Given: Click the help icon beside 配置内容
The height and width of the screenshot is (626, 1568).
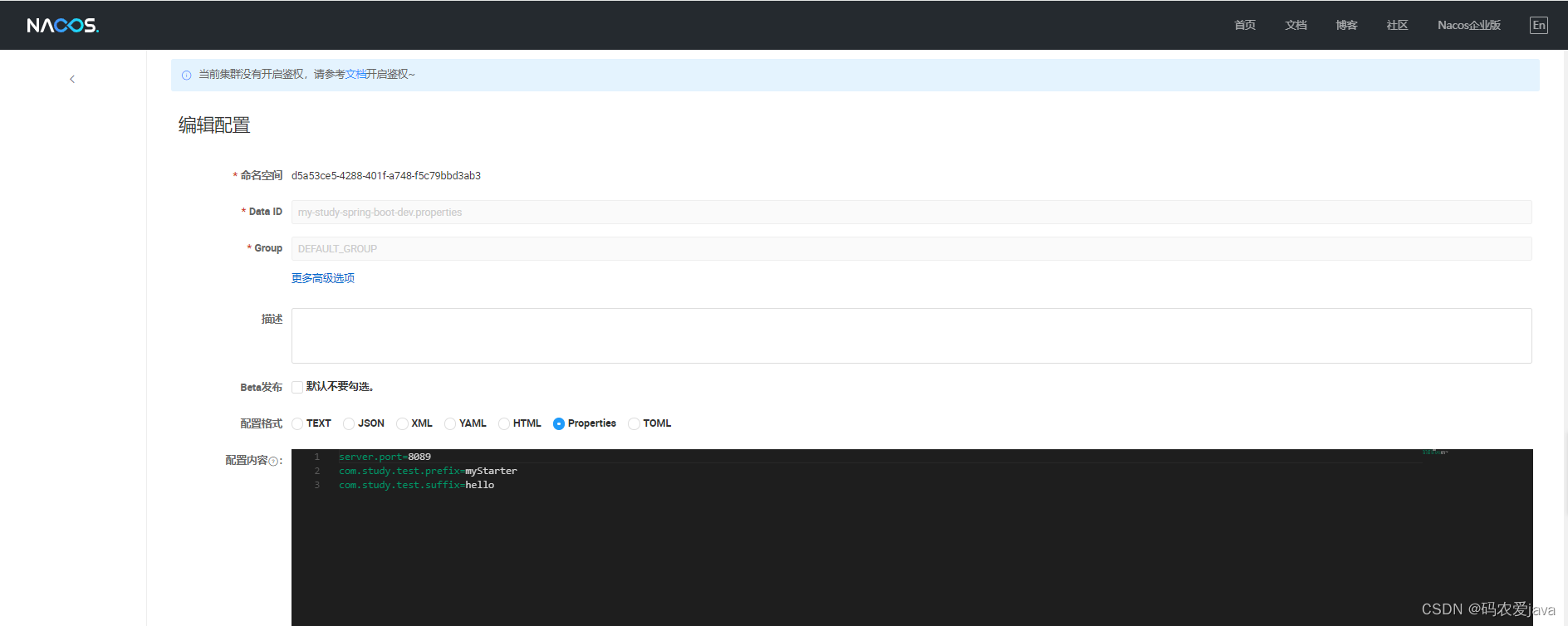Looking at the screenshot, I should 273,462.
